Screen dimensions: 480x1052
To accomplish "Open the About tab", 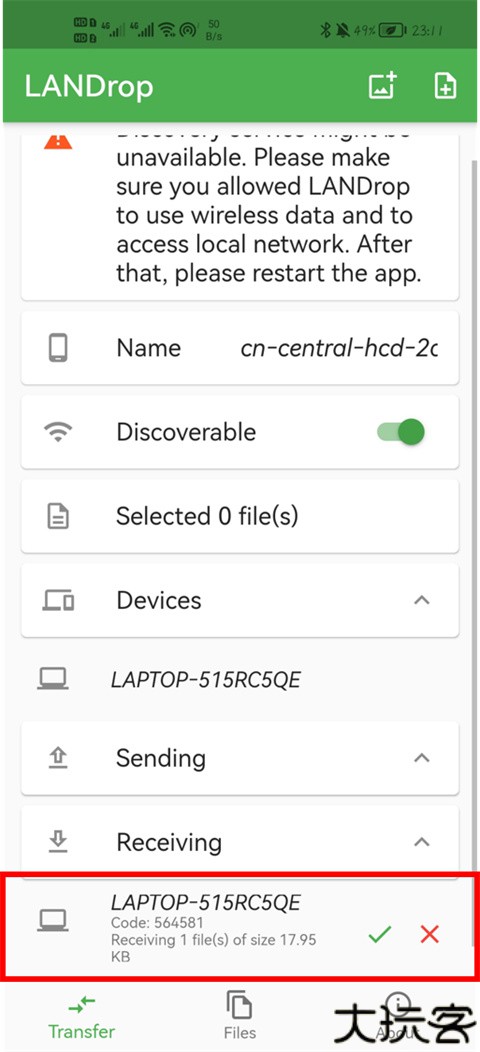I will [398, 1015].
